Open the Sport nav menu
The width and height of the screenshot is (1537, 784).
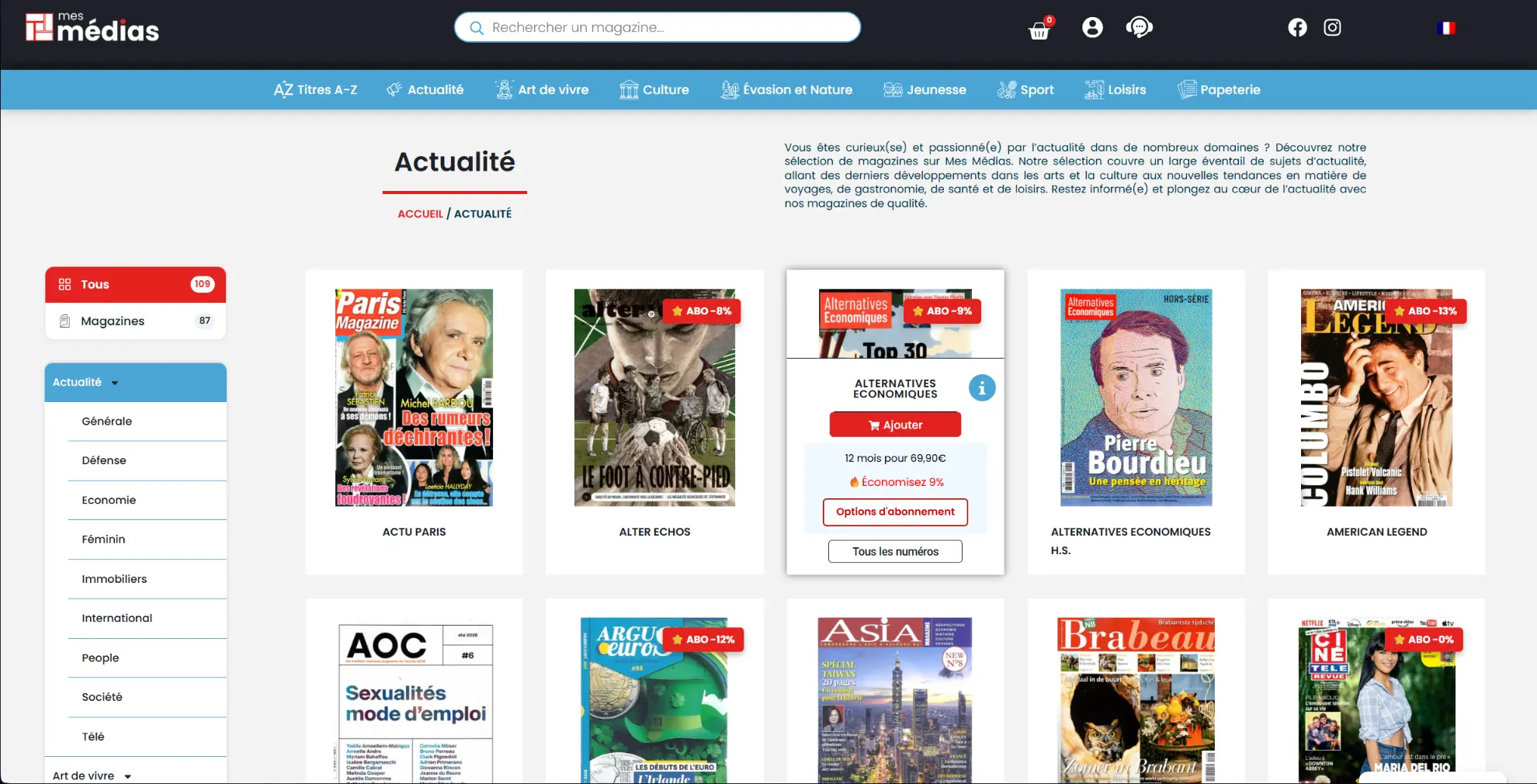click(1025, 90)
